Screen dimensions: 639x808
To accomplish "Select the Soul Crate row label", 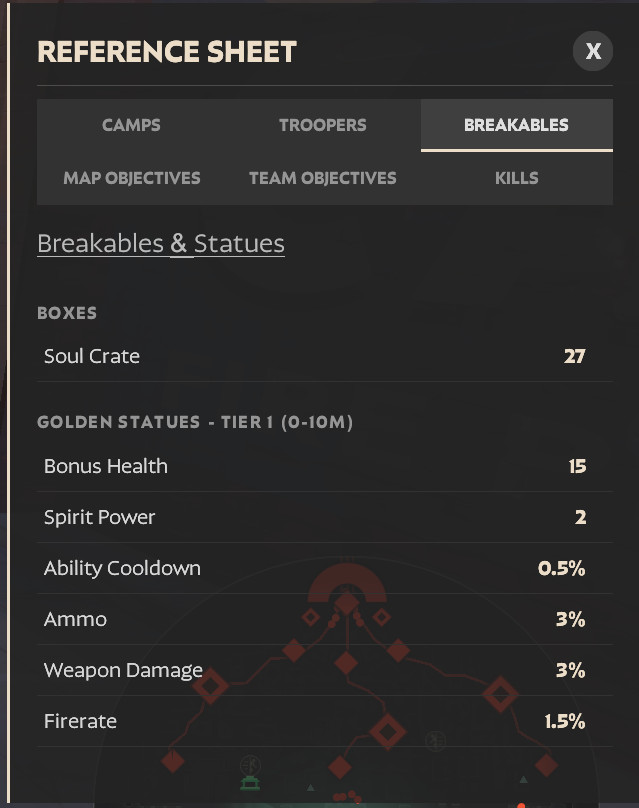I will click(x=92, y=356).
